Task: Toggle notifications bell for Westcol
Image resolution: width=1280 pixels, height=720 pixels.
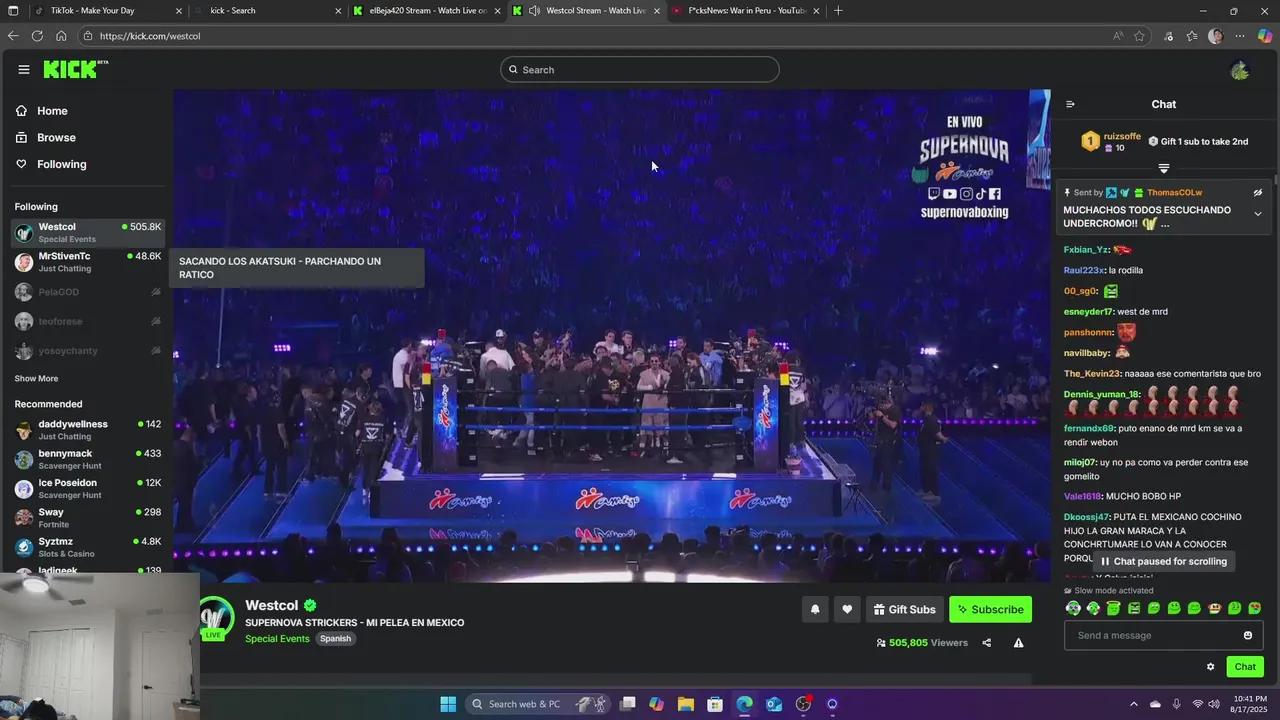Action: 815,609
